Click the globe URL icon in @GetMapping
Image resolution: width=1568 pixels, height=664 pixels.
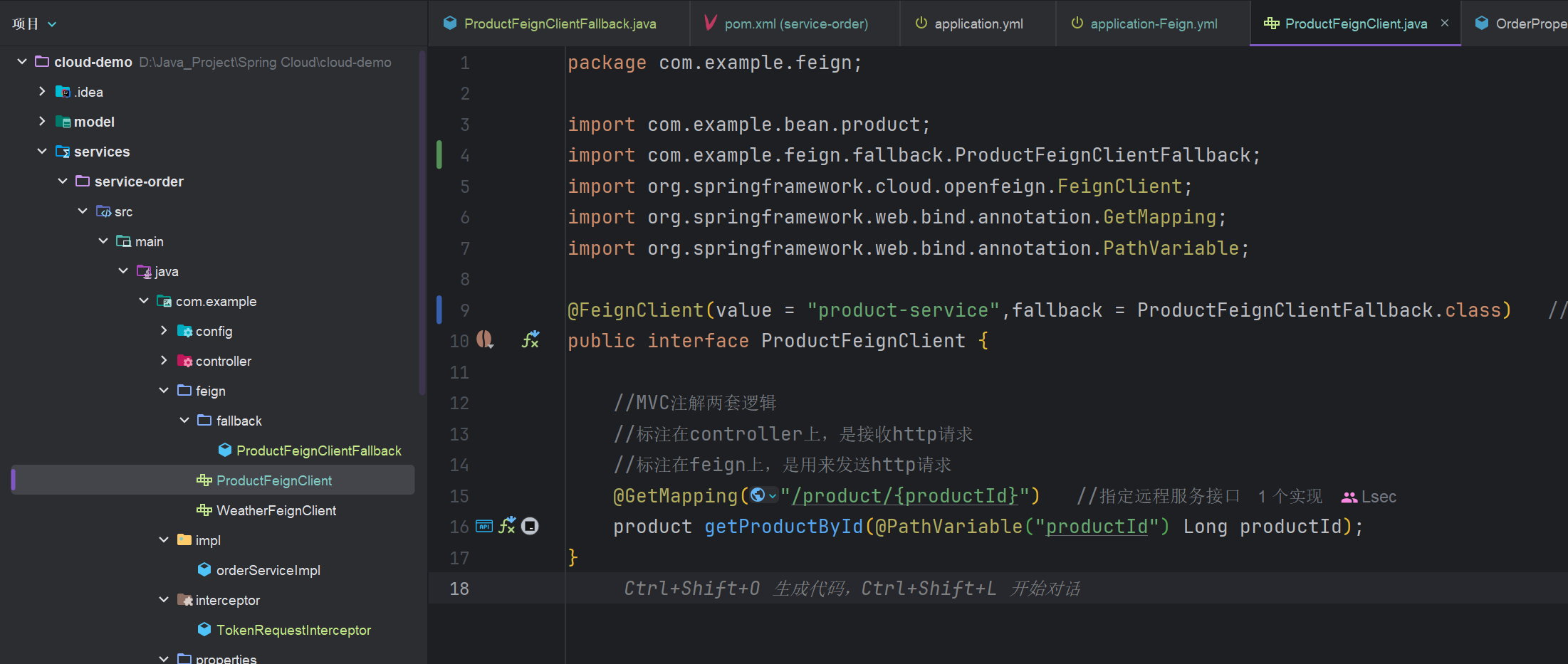758,495
